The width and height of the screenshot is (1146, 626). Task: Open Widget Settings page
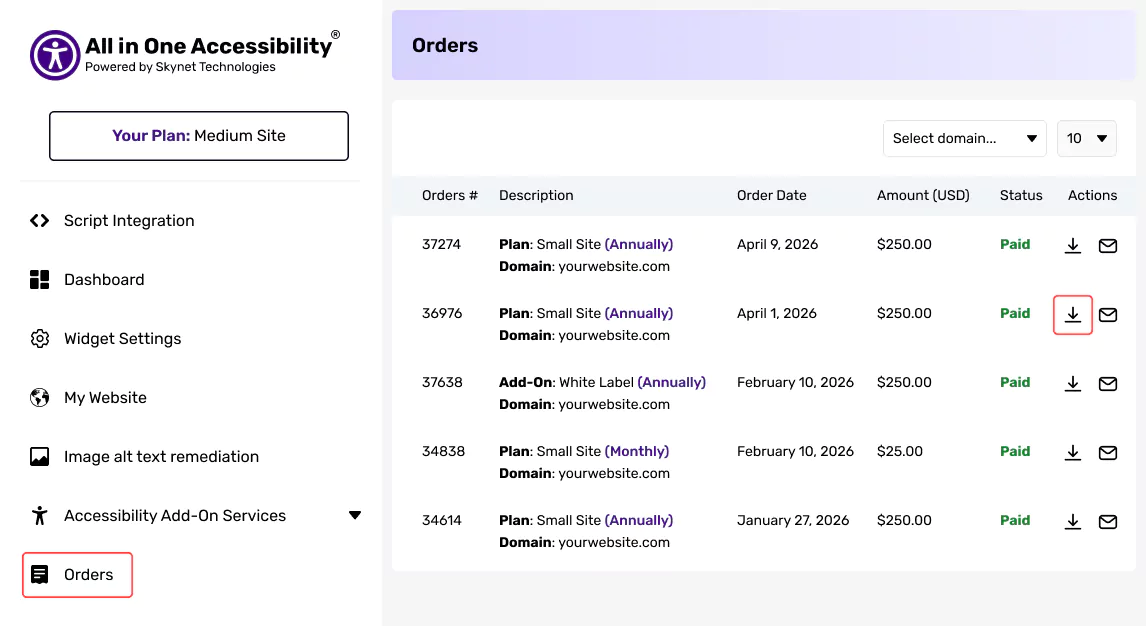(x=122, y=339)
